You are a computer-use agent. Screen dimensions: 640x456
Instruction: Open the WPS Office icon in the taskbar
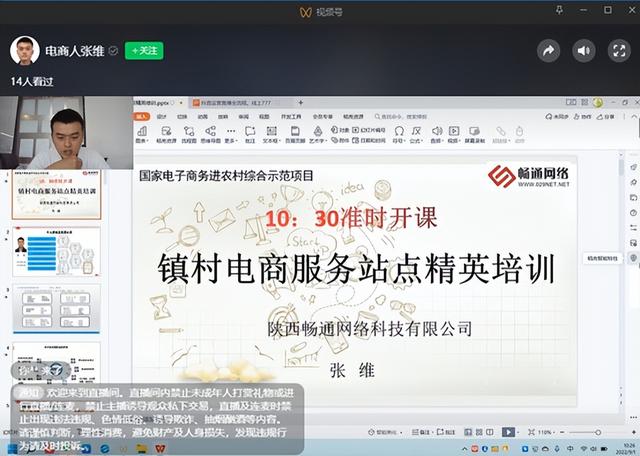tap(160, 449)
